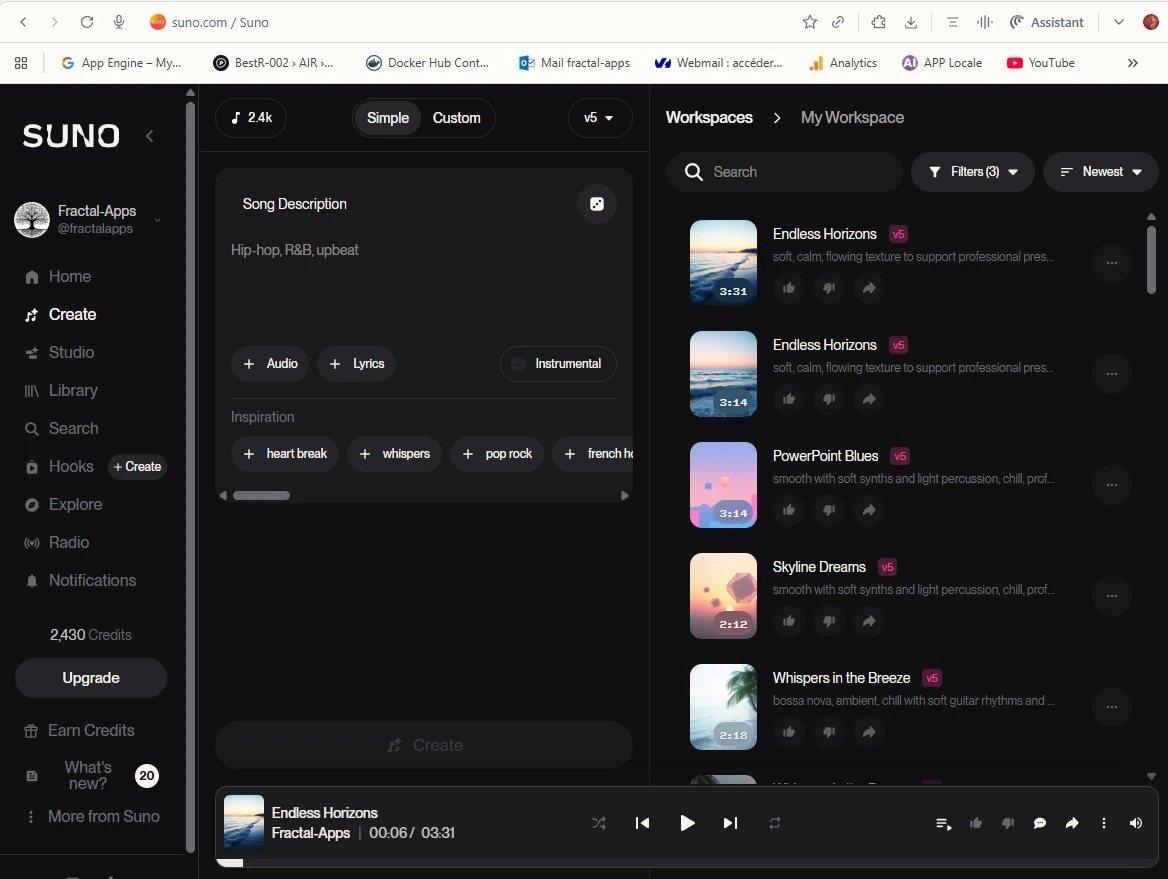1168x879 pixels.
Task: Open the comment icon in the player bar
Action: (x=1040, y=823)
